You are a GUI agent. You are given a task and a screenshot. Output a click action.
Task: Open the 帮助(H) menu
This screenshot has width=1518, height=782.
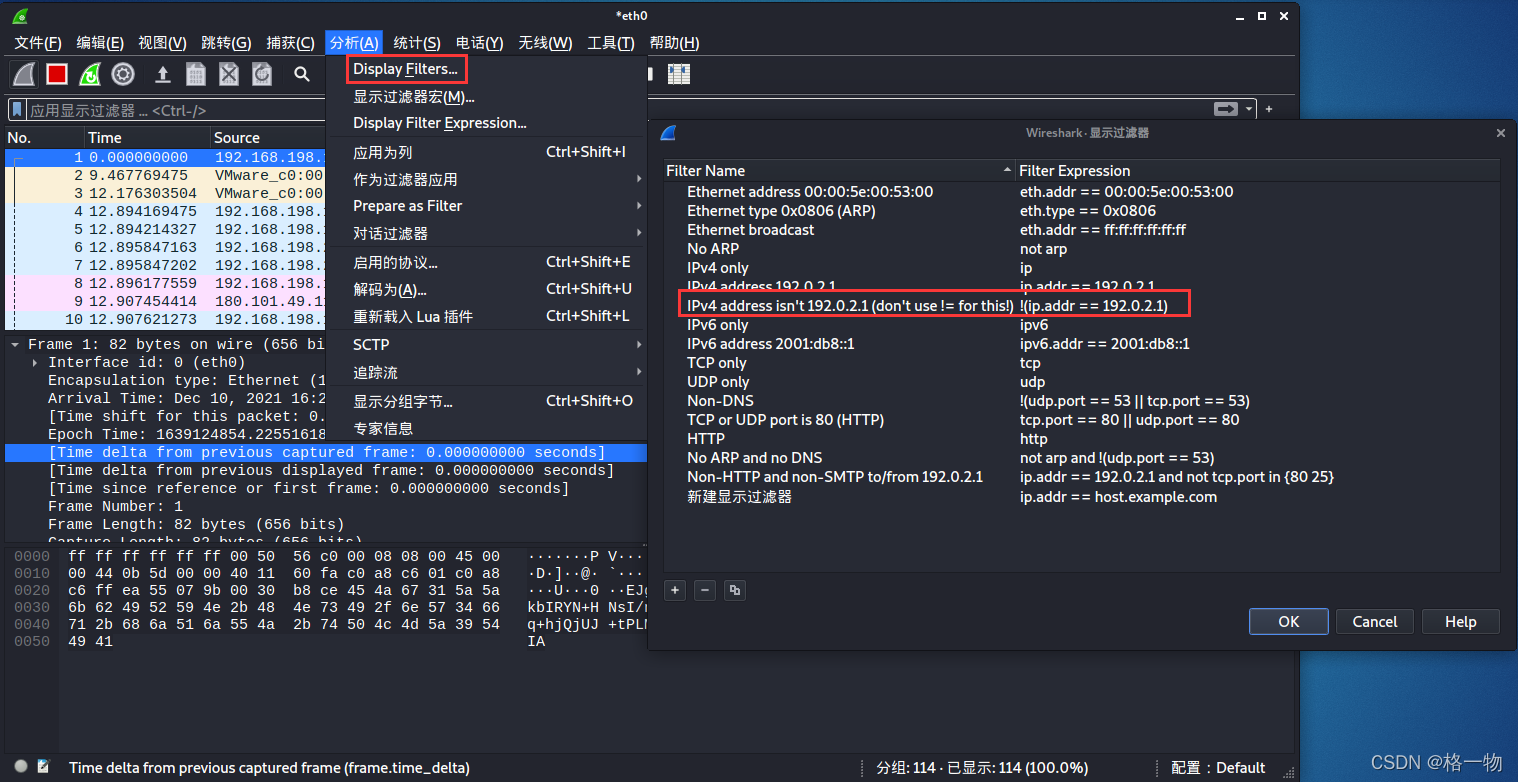[x=674, y=43]
